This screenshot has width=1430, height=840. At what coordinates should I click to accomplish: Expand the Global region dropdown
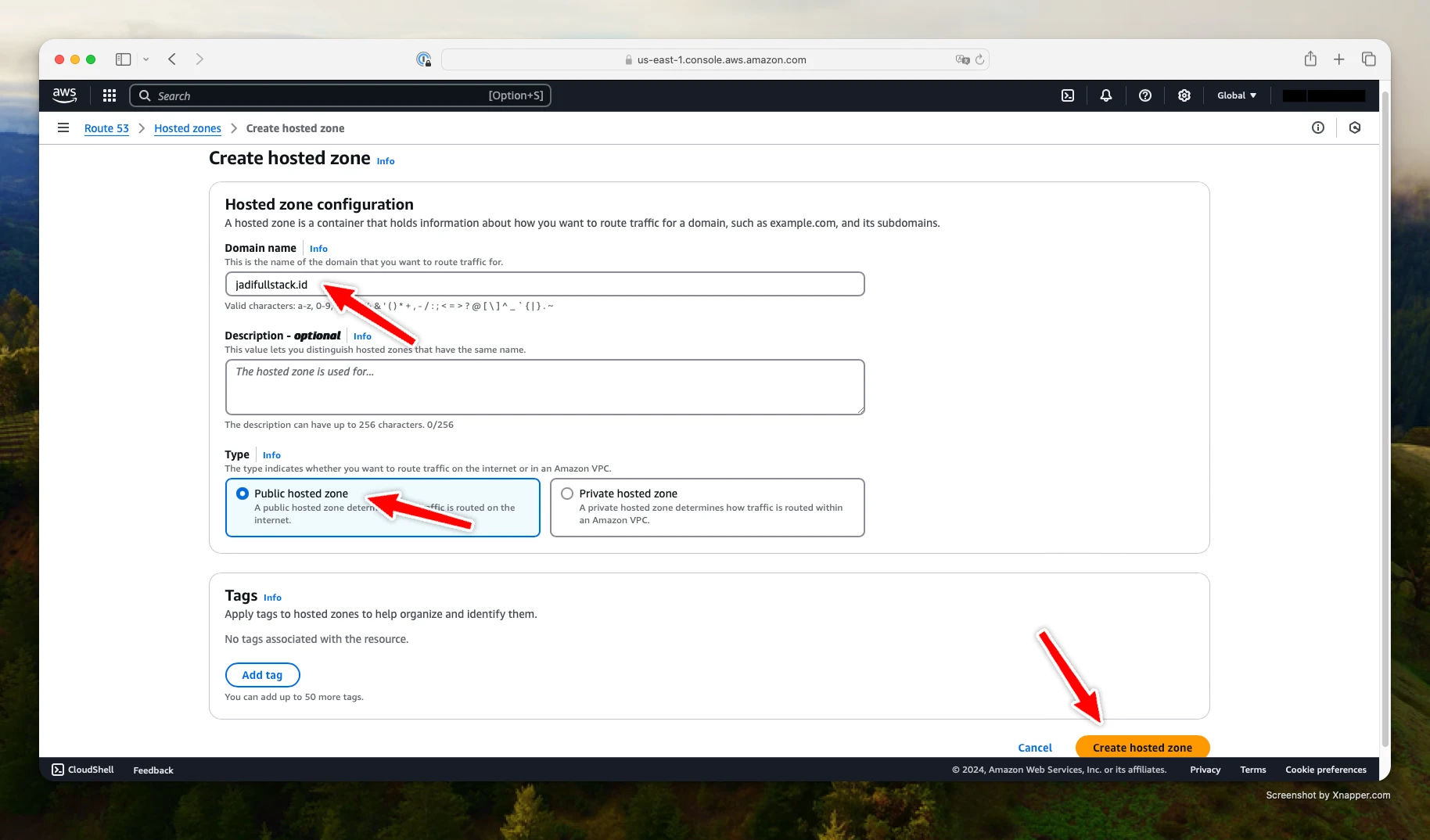[1237, 95]
